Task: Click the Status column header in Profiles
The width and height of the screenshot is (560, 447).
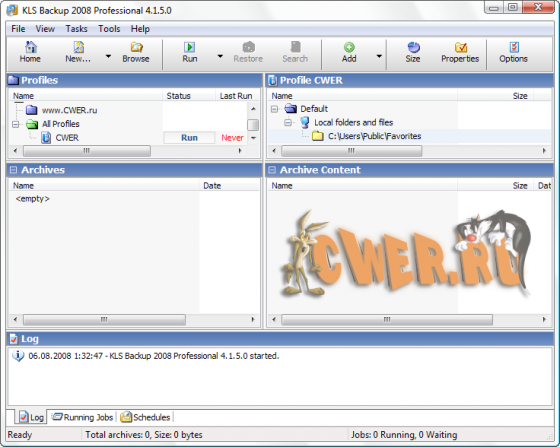Action: coord(189,96)
